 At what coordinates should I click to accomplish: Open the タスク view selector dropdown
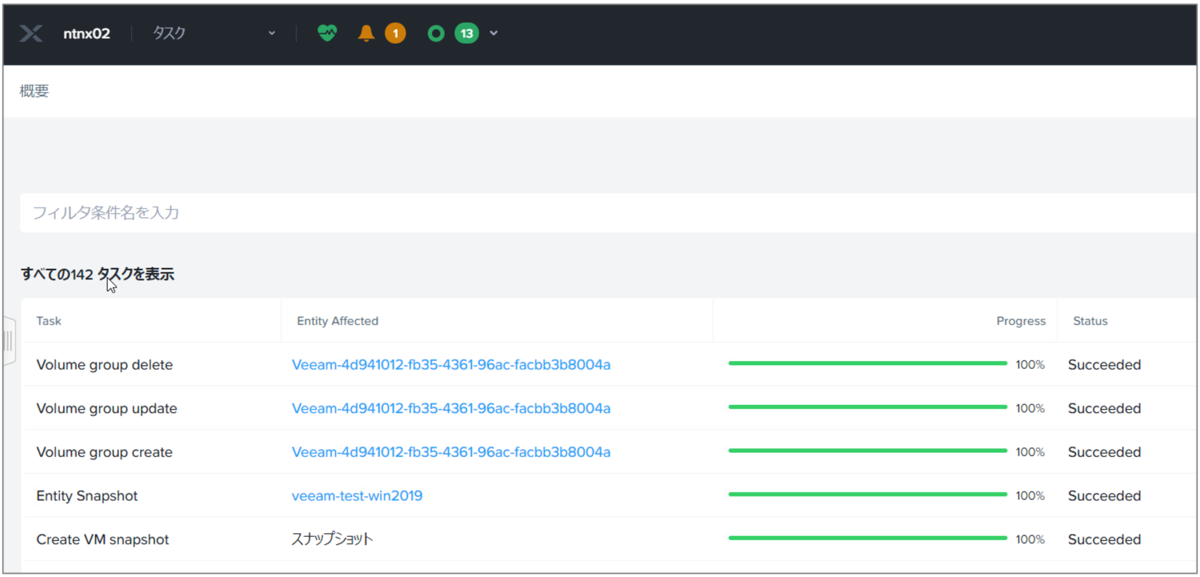[214, 33]
